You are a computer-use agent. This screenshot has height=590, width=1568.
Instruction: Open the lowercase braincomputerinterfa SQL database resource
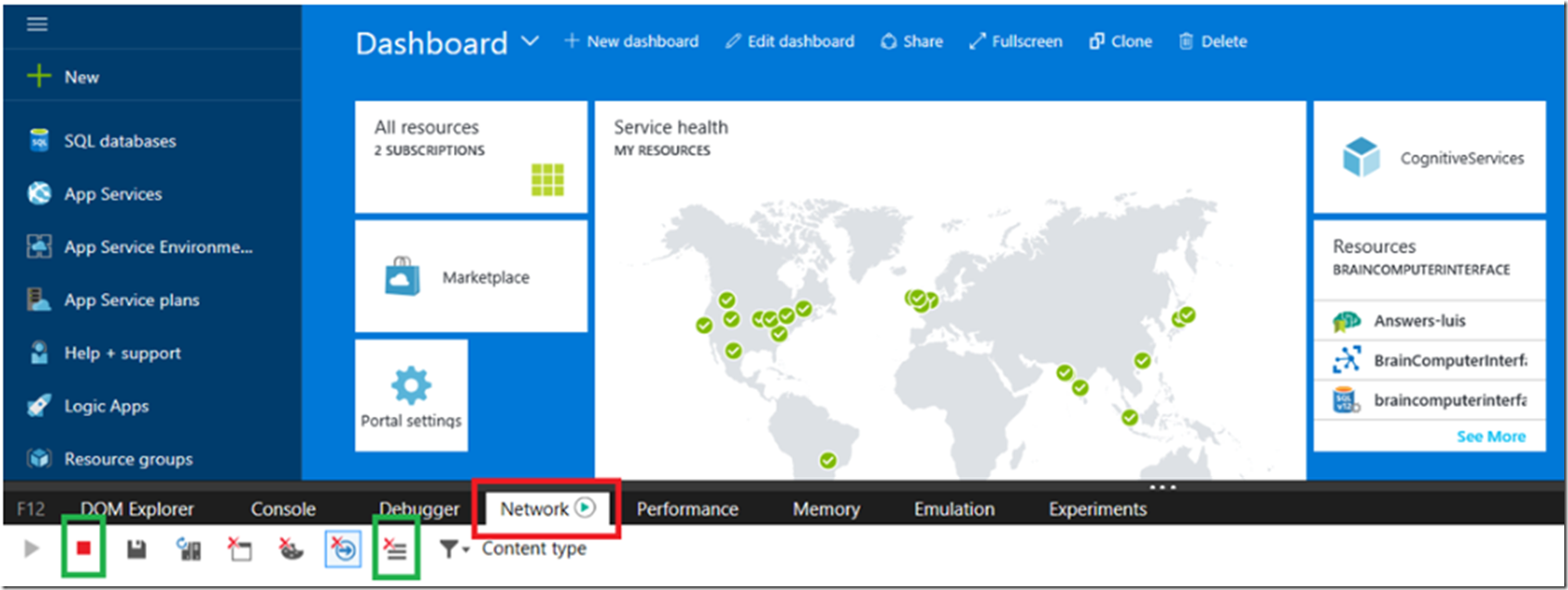[x=1429, y=400]
